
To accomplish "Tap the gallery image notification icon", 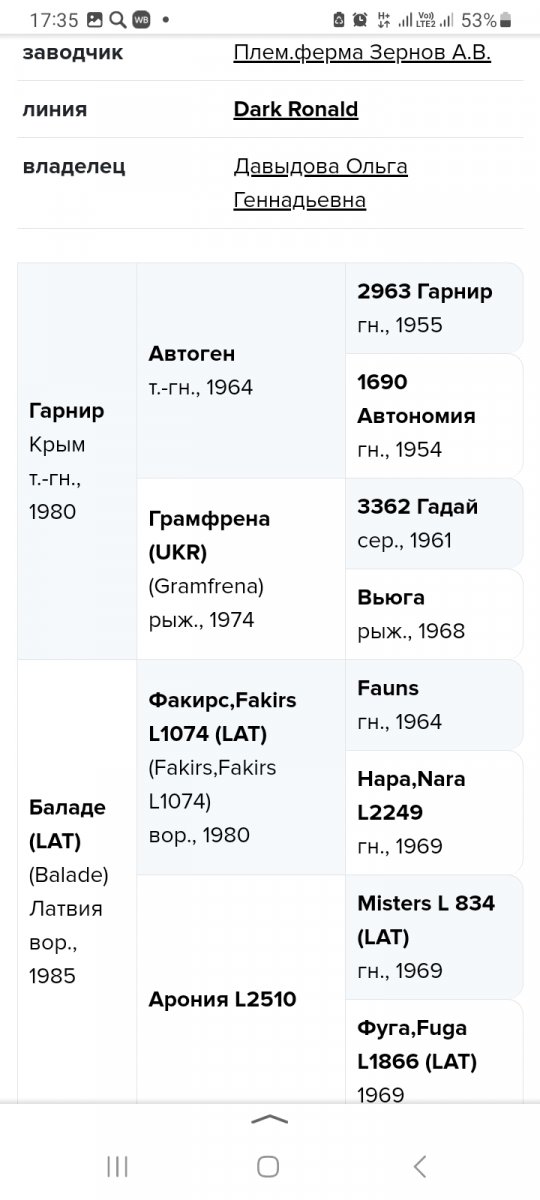I will pos(95,20).
